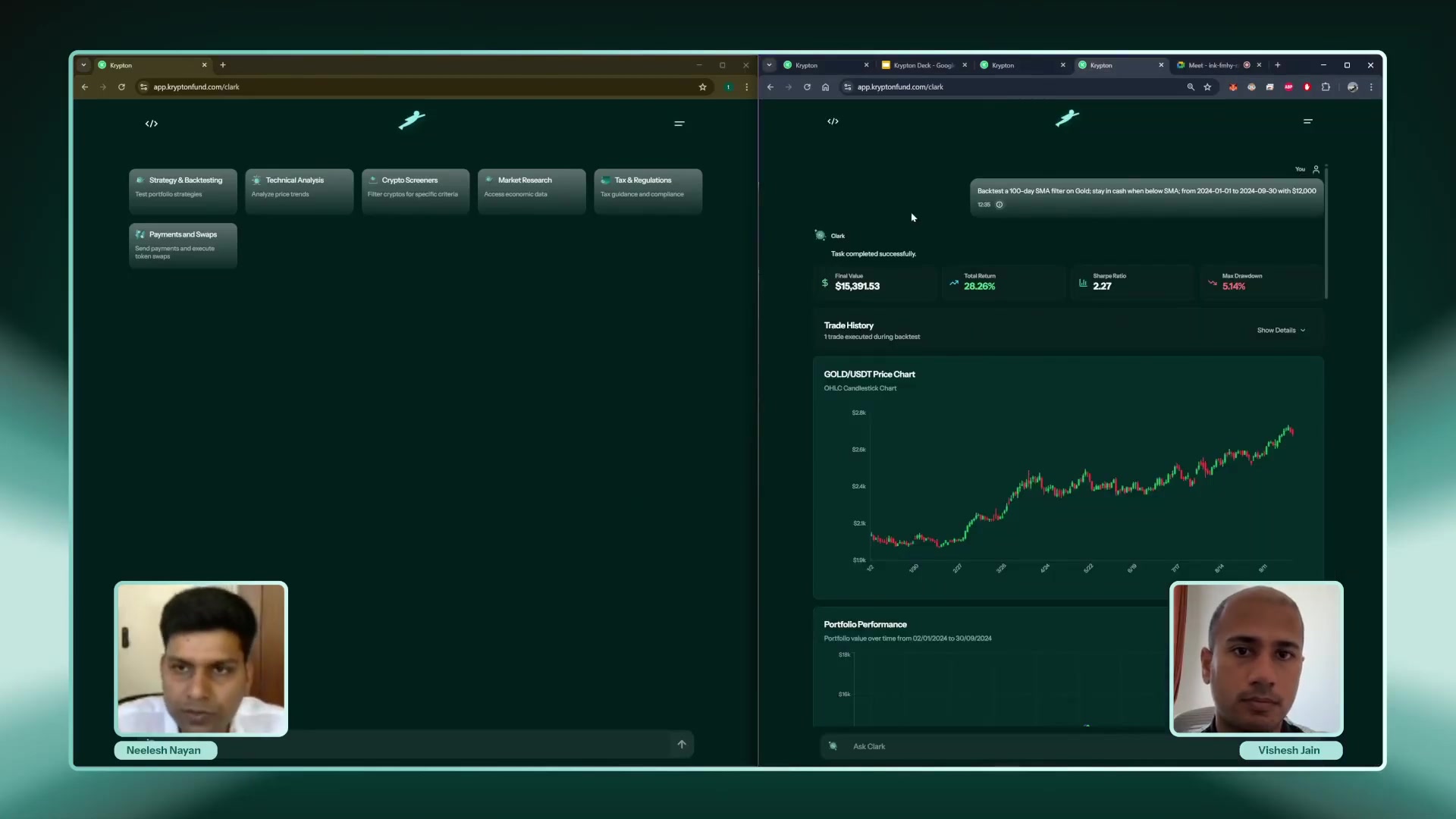Open code view icon in right window
This screenshot has height=819, width=1456.
[x=833, y=121]
